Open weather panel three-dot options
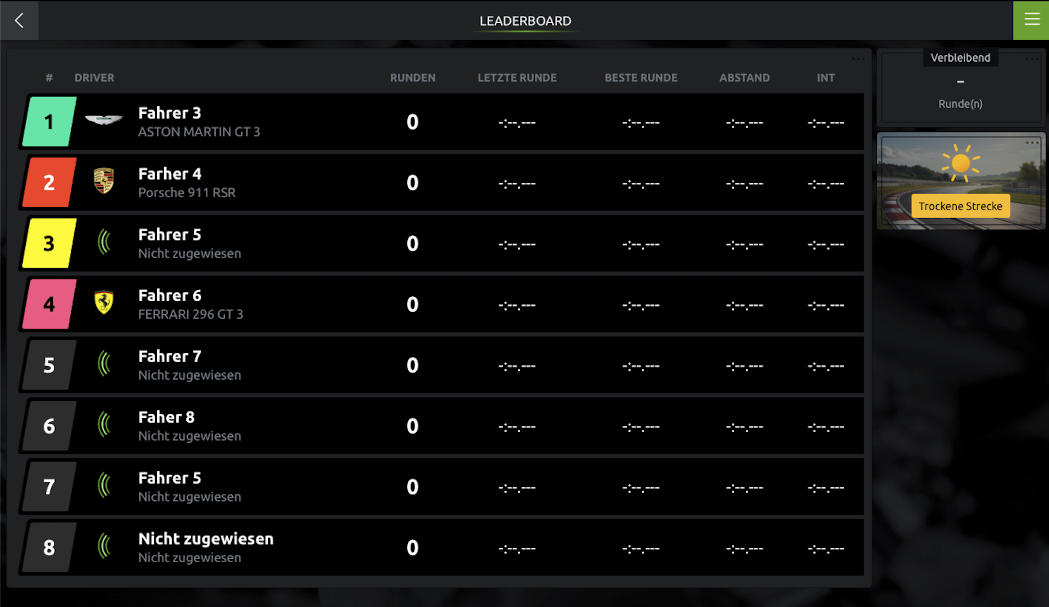1049x607 pixels. 1032,143
